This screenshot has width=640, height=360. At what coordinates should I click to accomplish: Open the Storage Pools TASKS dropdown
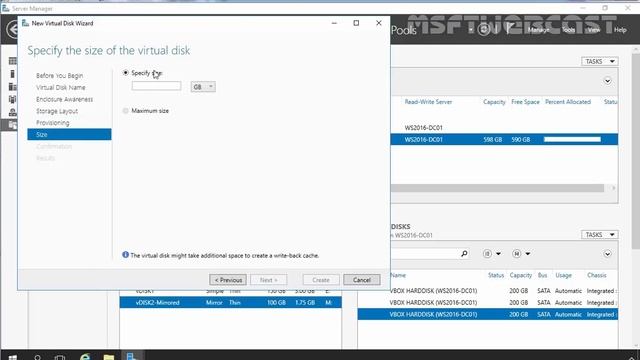click(600, 61)
